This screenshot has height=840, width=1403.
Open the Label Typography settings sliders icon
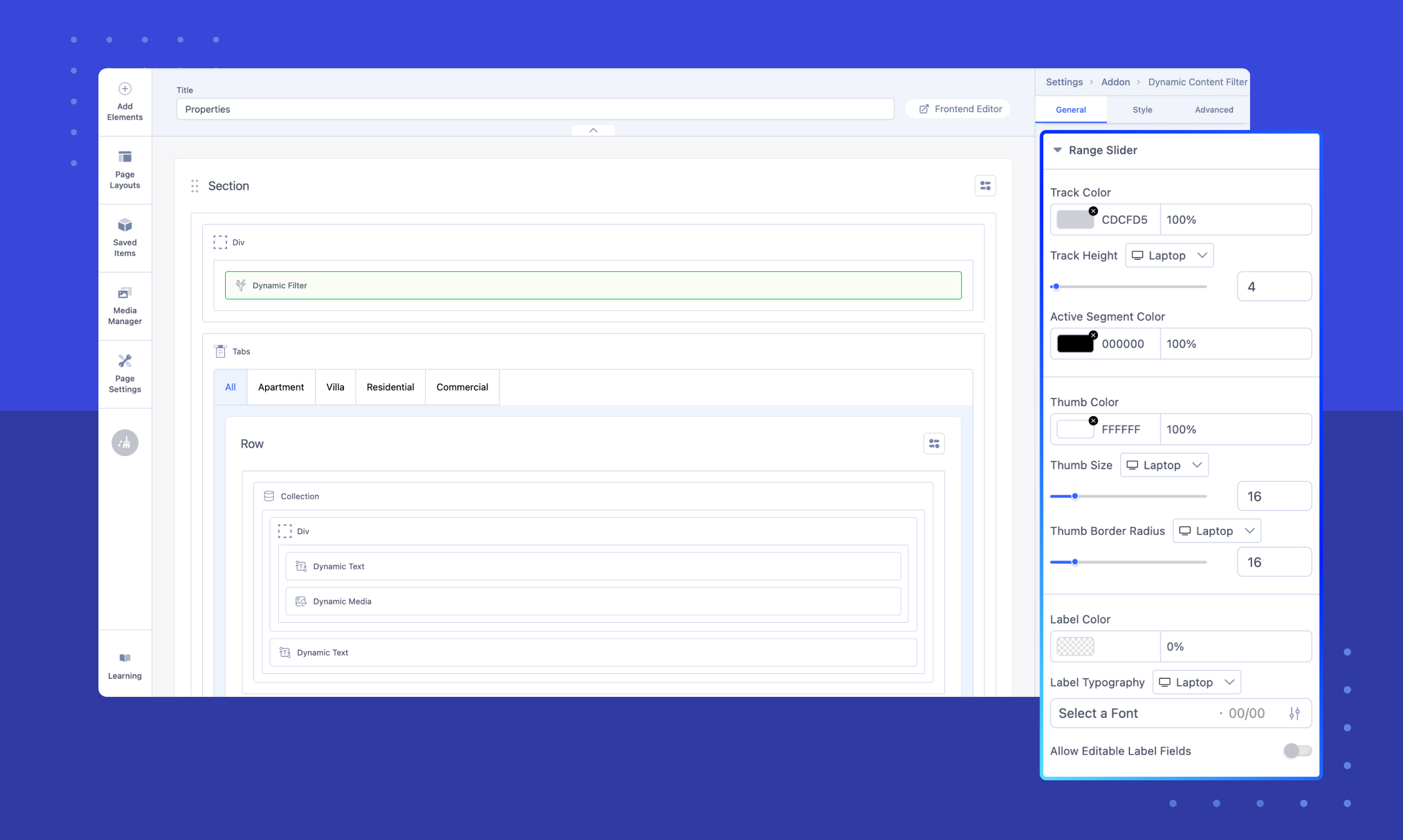[x=1294, y=713]
